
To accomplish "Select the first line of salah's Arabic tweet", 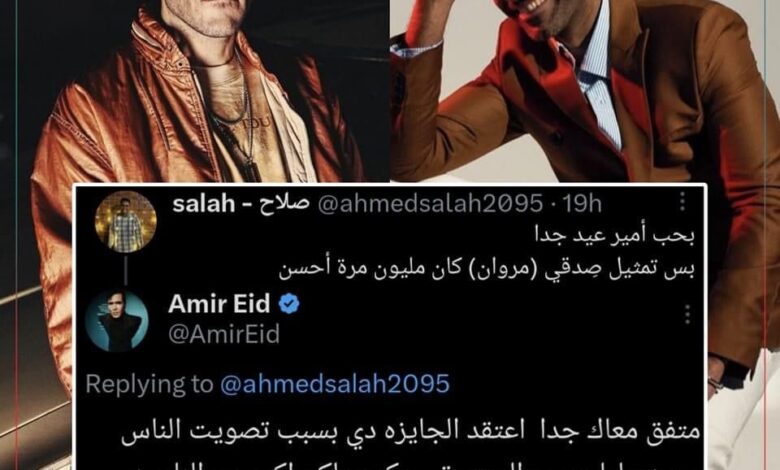I will point(614,236).
